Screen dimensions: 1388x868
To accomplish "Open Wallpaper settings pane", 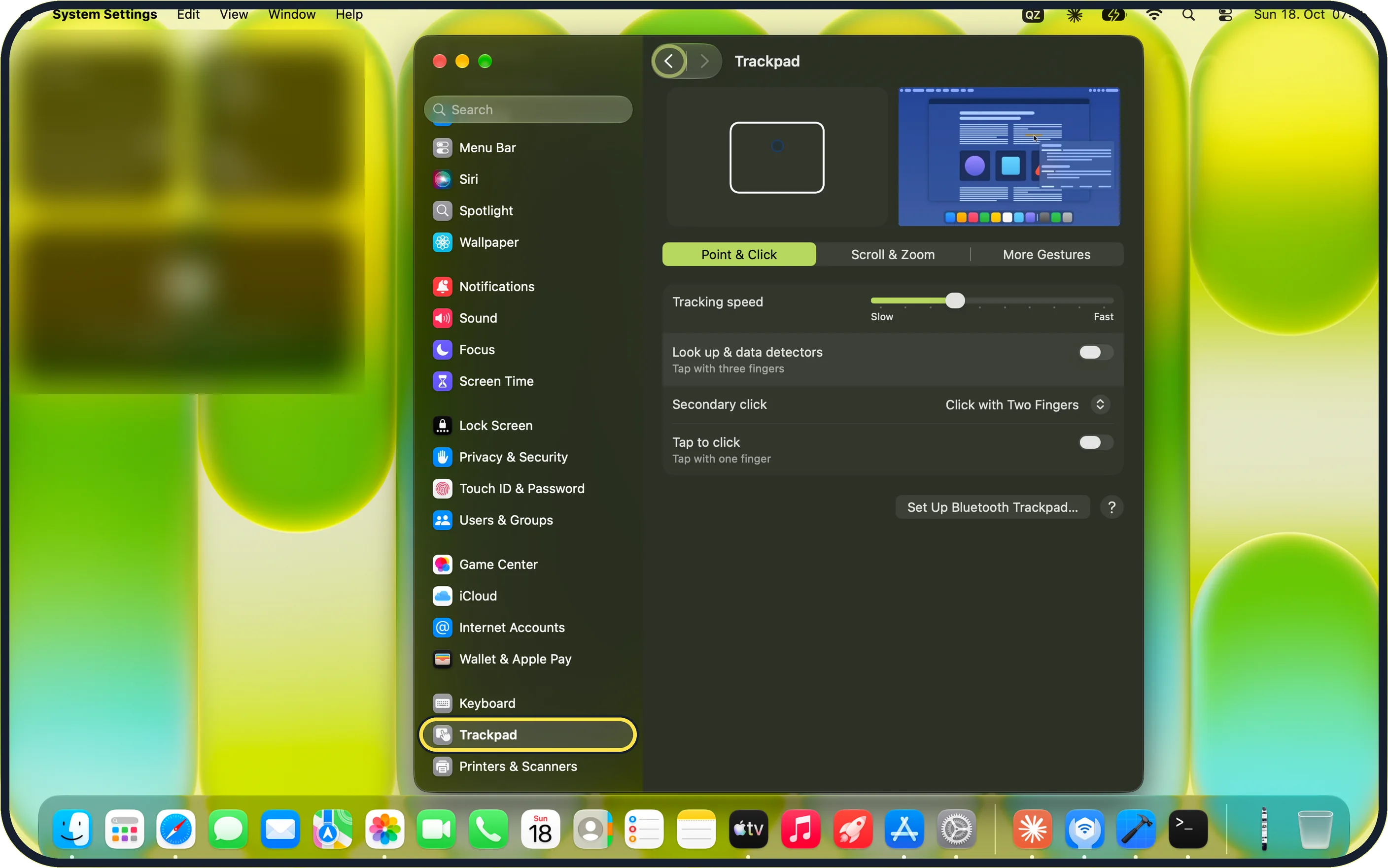I will point(528,242).
